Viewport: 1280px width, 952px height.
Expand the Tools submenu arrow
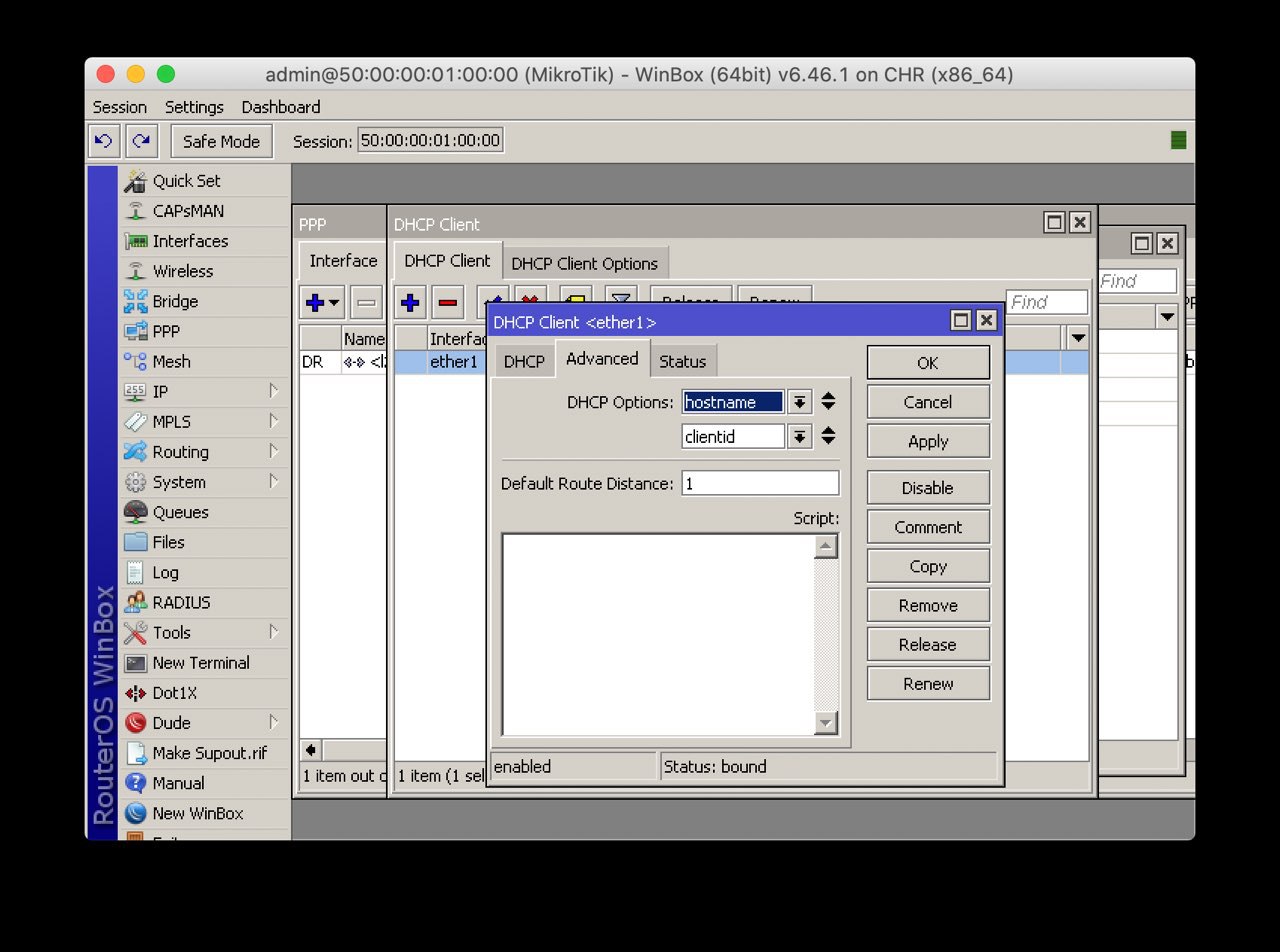pos(274,632)
